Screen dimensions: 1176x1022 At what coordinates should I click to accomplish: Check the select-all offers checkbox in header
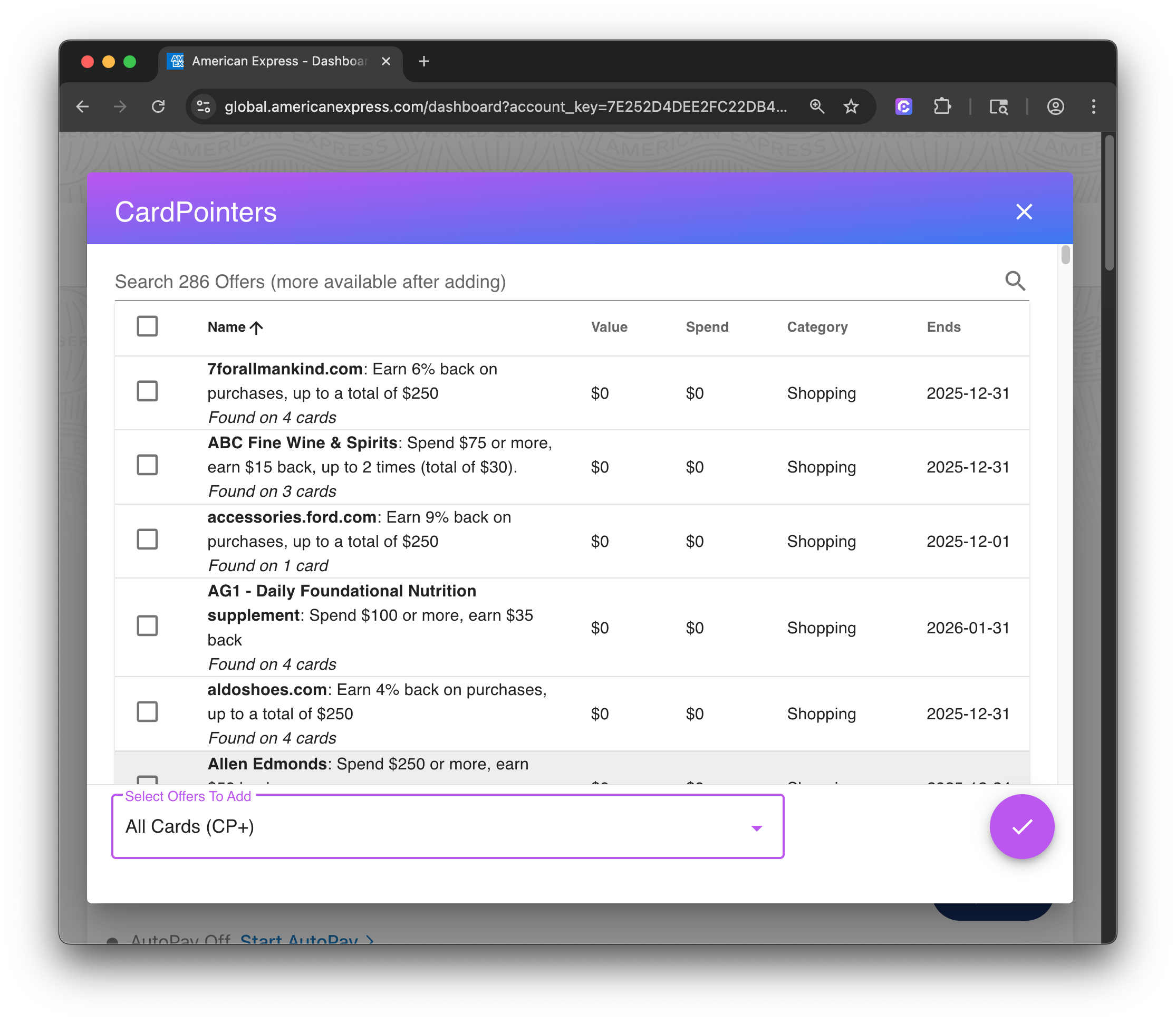pos(147,326)
